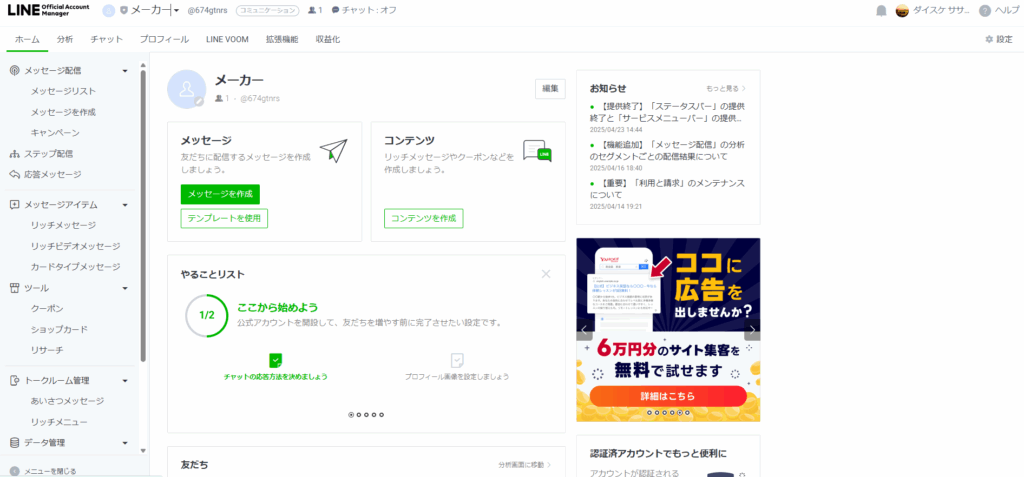This screenshot has width=1024, height=477.
Task: Show previous ad banner with left arrow
Action: (584, 329)
